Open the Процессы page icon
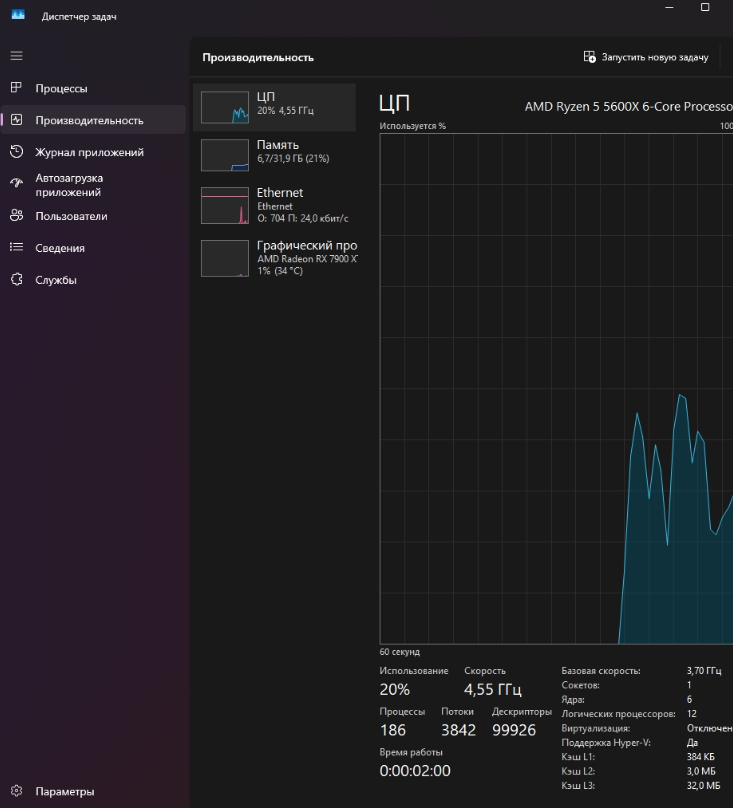 click(16, 88)
